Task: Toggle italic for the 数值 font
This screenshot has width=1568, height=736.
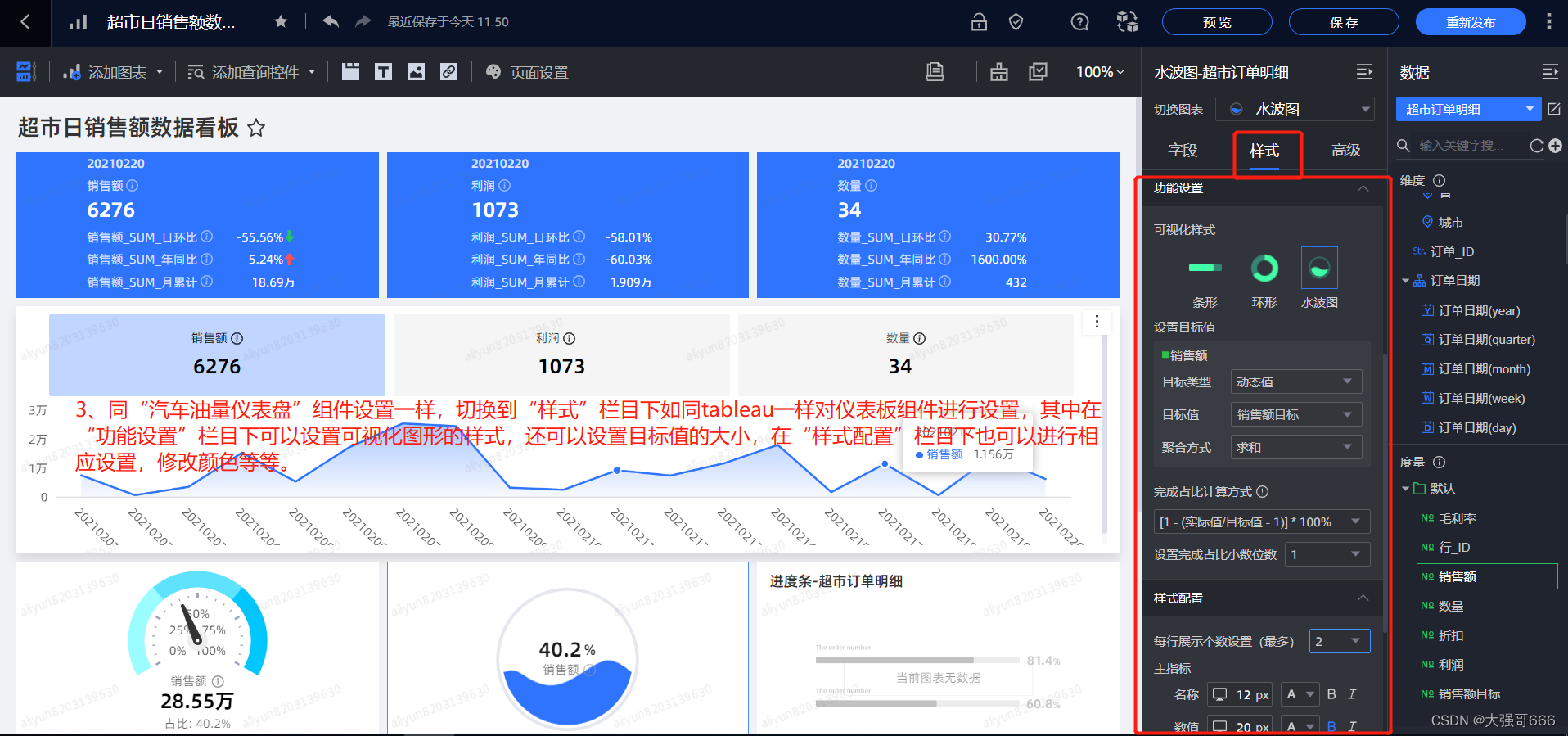Action: click(1352, 726)
